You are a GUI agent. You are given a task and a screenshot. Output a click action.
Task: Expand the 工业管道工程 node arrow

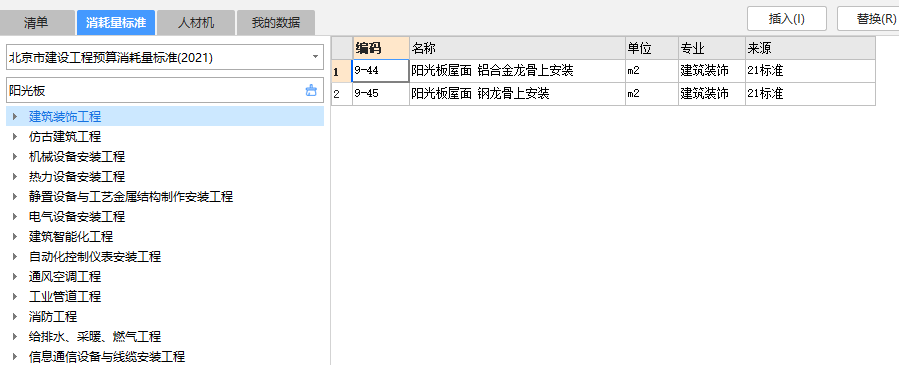pyautogui.click(x=15, y=297)
